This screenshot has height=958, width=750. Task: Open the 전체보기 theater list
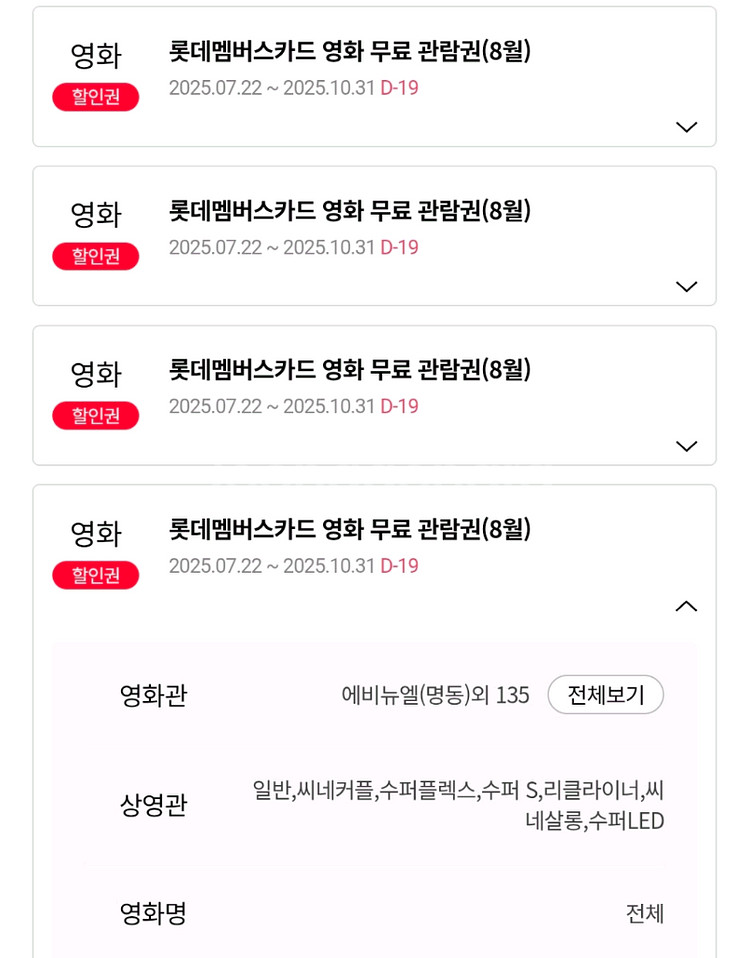tap(605, 695)
